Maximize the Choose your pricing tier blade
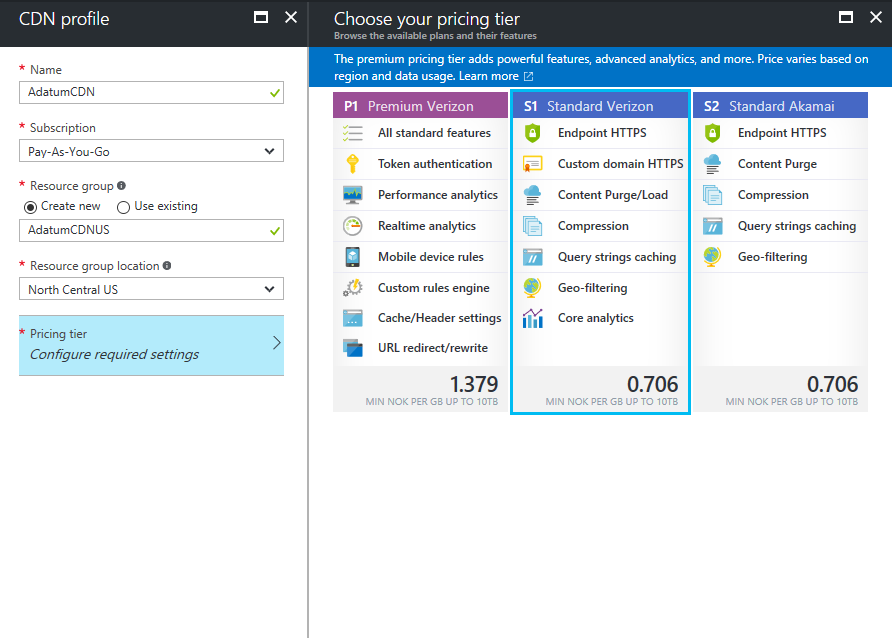The height and width of the screenshot is (638, 892). 846,18
